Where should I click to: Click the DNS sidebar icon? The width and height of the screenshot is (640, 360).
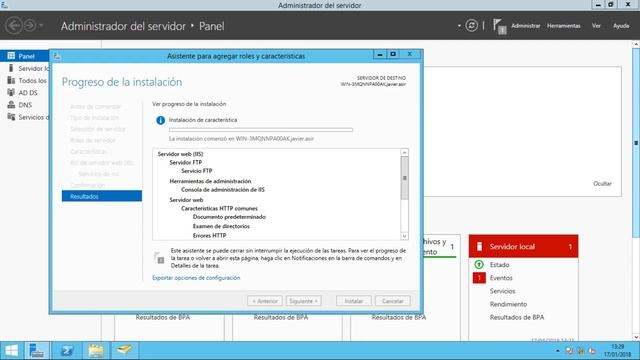coord(11,105)
